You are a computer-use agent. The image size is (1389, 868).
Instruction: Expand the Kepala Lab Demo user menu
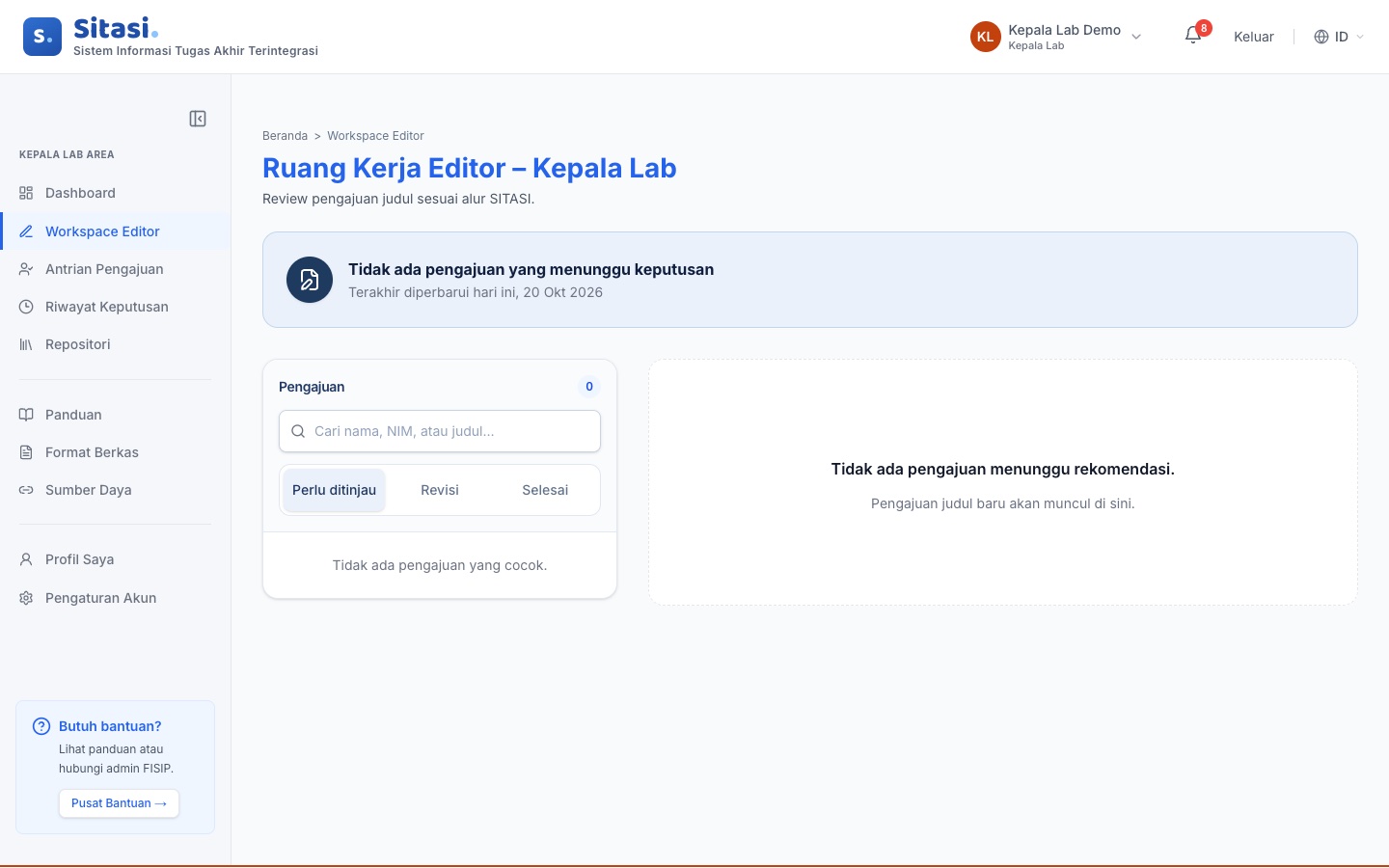point(1056,37)
